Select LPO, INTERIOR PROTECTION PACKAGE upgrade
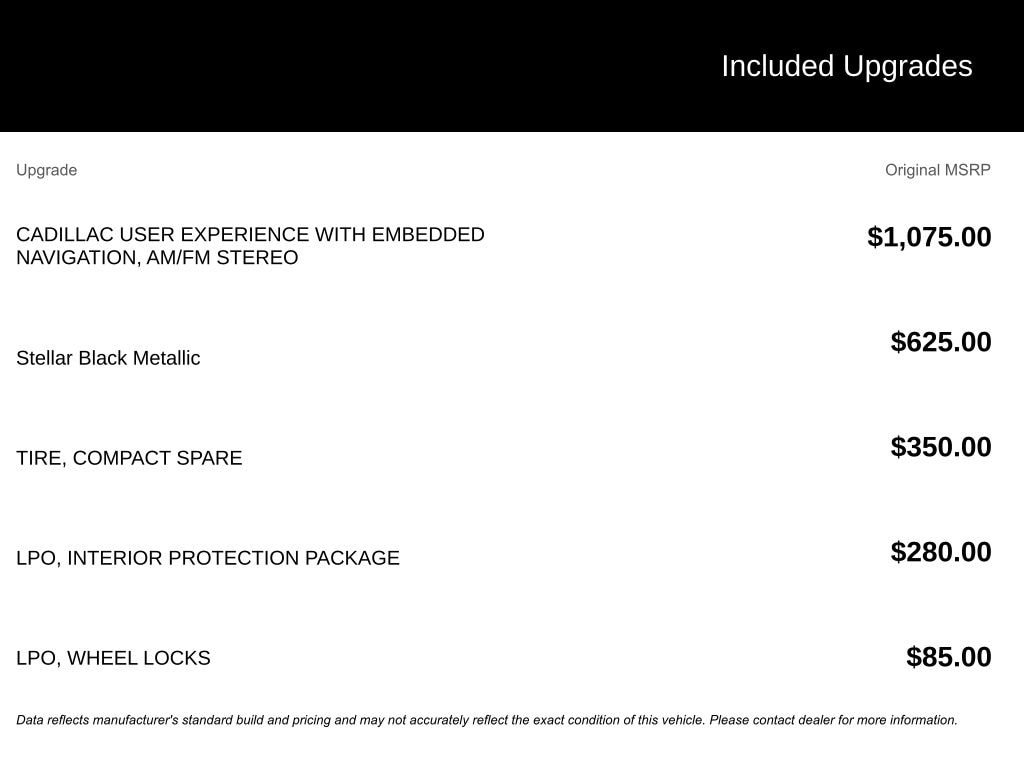Viewport: 1024px width, 768px height. point(208,558)
